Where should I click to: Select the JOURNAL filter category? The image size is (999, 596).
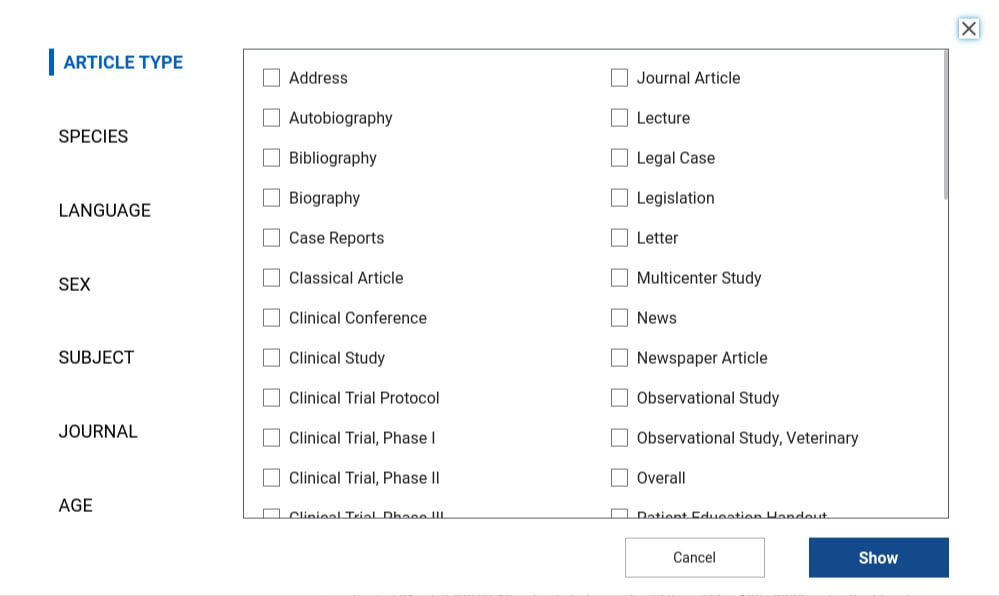(x=98, y=432)
